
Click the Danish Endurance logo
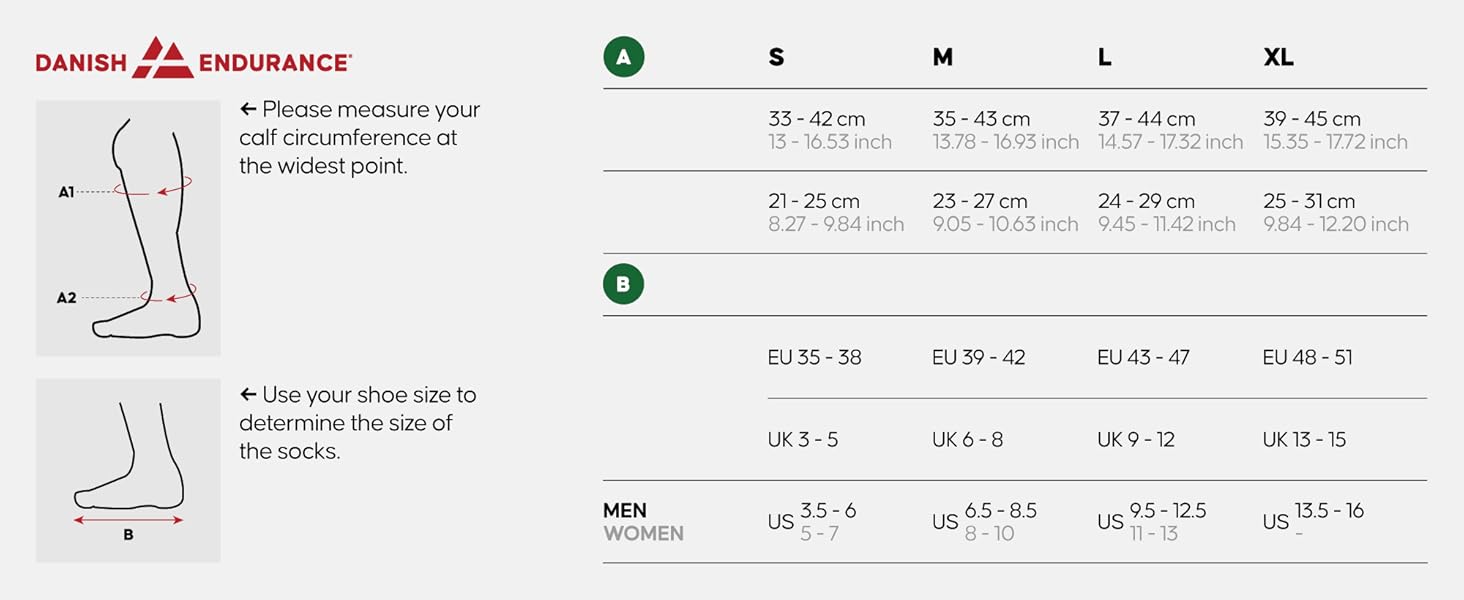[x=193, y=58]
